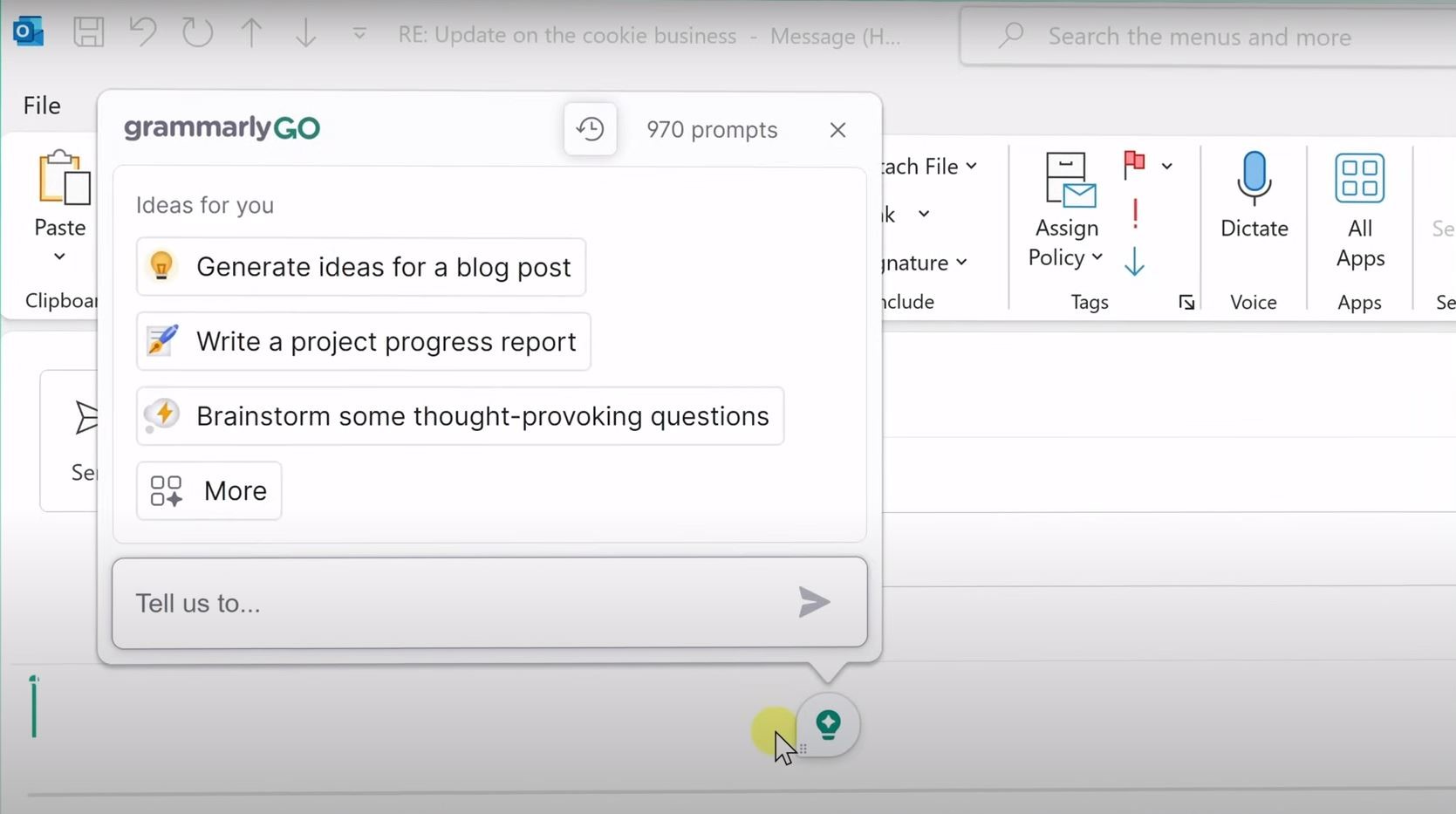The width and height of the screenshot is (1456, 814).
Task: Open All Apps icon in ribbon
Action: click(1359, 178)
